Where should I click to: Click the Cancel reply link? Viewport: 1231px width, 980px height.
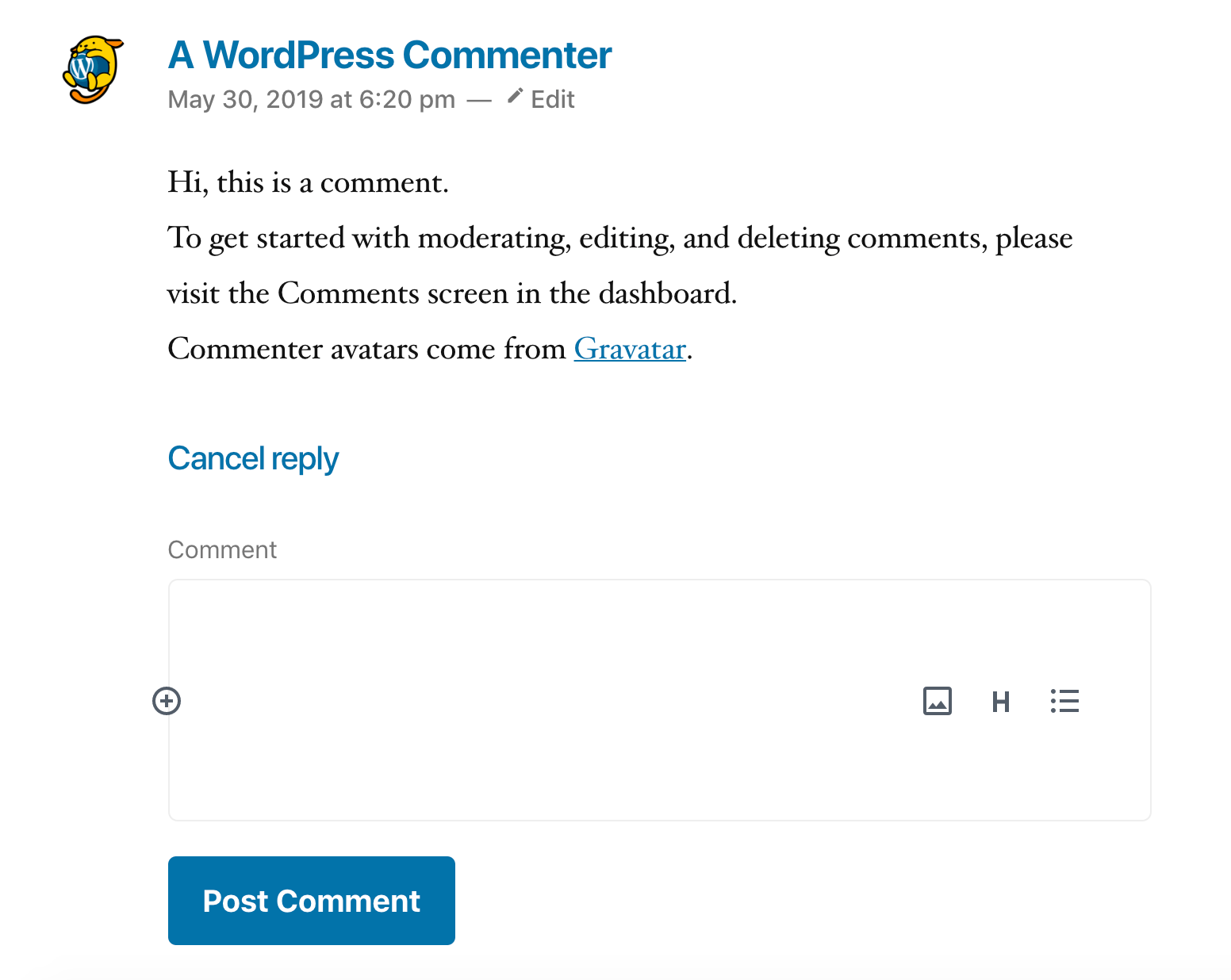pos(253,458)
